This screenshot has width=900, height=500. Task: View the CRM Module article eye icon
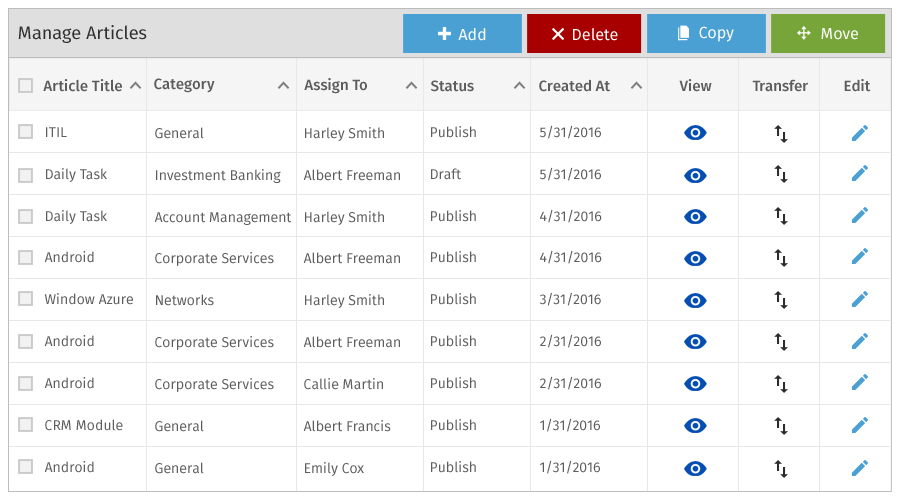[x=695, y=425]
